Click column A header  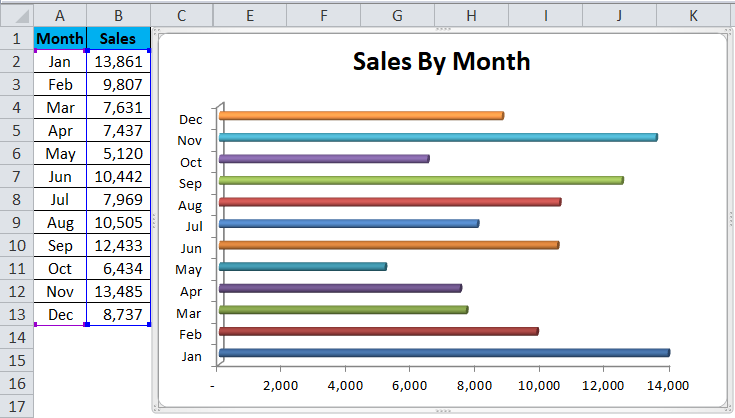coord(60,14)
